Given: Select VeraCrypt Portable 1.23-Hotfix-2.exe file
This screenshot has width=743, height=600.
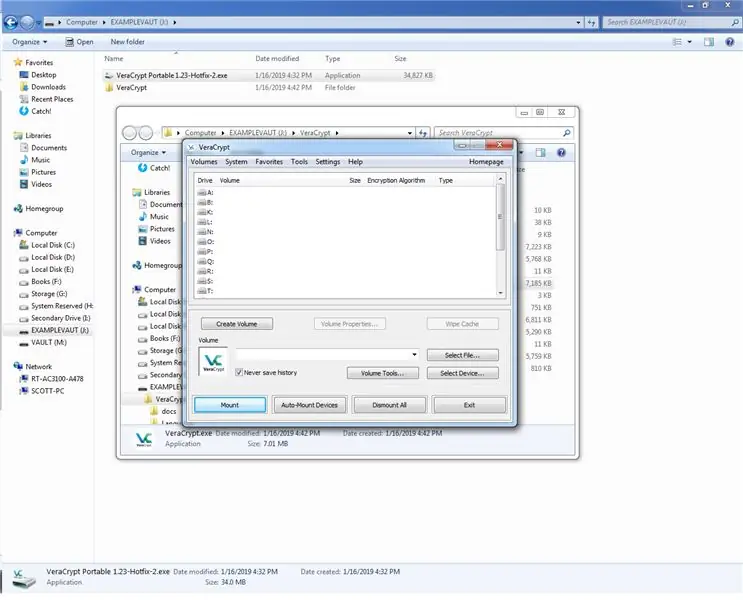Looking at the screenshot, I should pos(268,75).
